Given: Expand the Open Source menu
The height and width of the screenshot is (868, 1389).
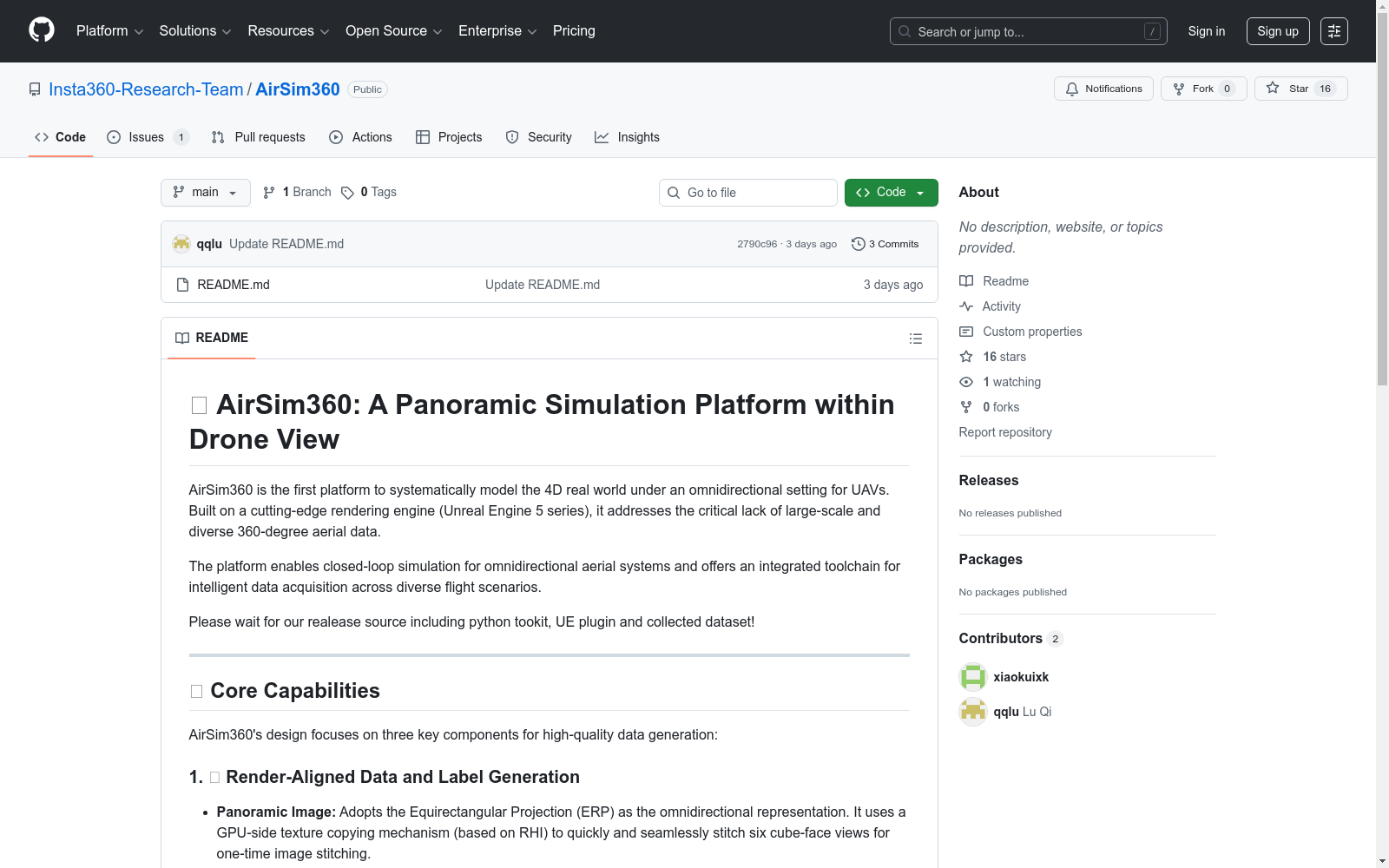Looking at the screenshot, I should (394, 31).
